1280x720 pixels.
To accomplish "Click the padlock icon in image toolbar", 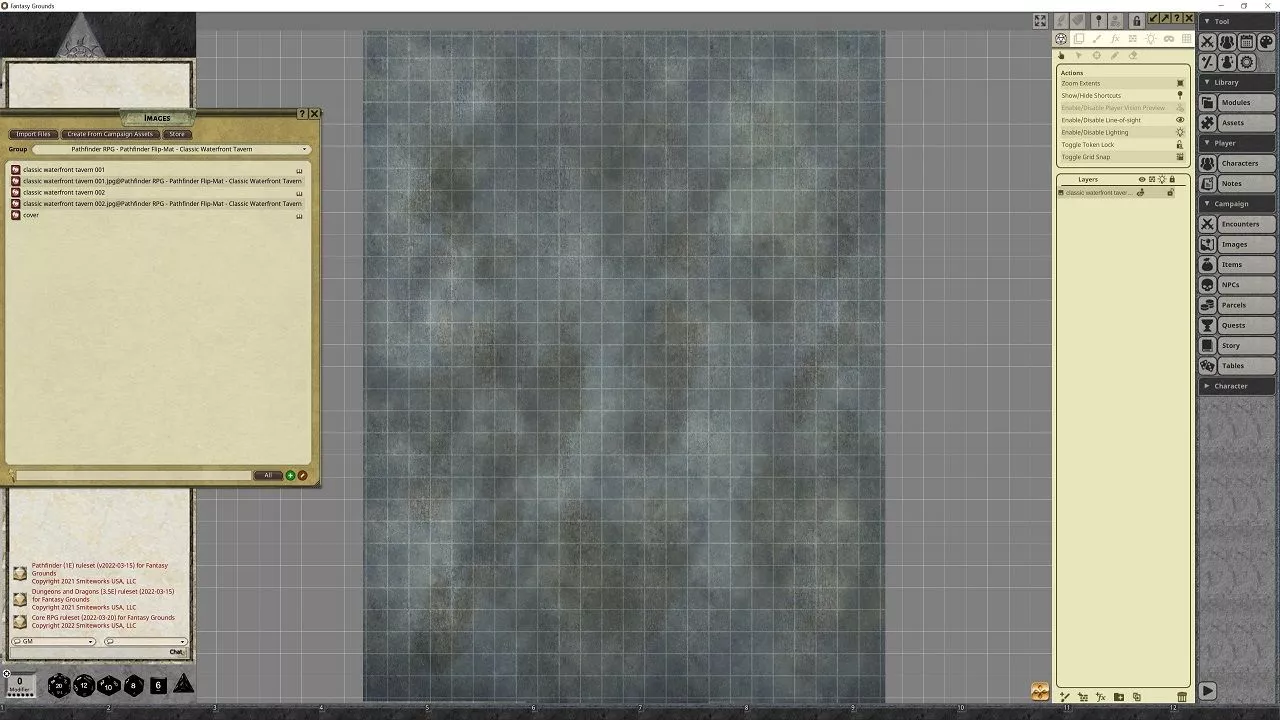I will 1137,21.
